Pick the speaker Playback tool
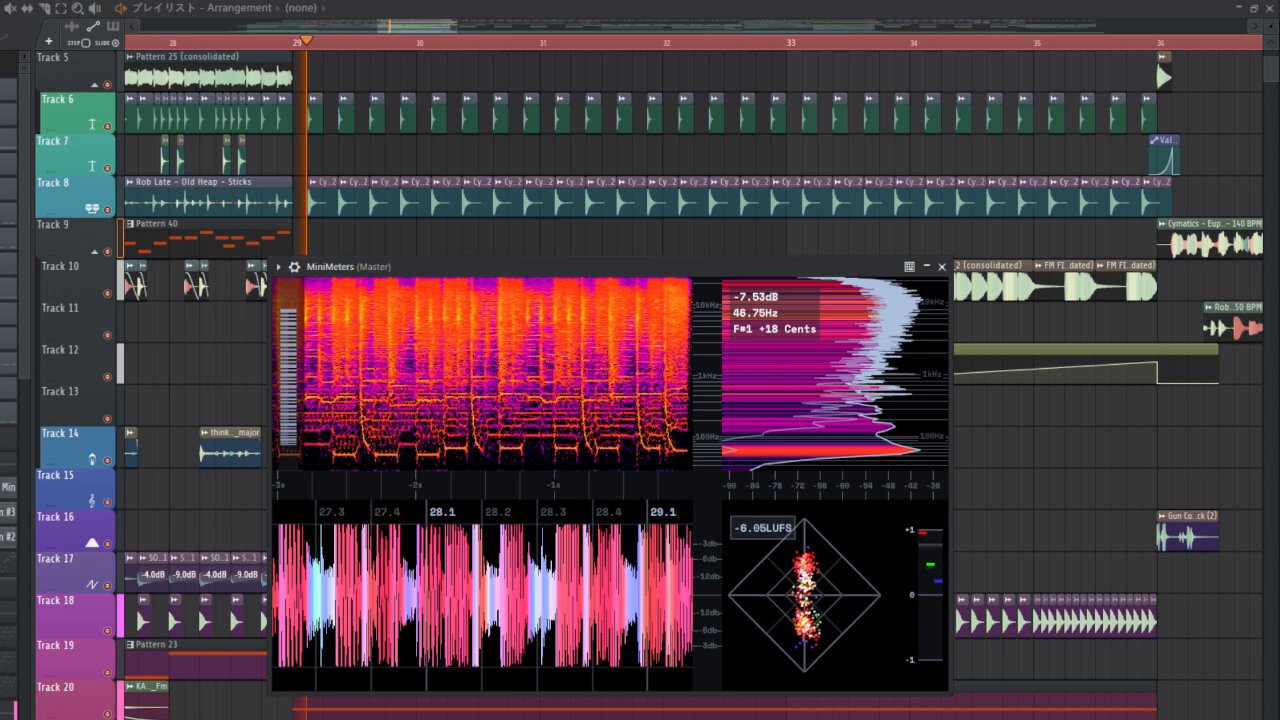This screenshot has height=720, width=1280. [95, 8]
